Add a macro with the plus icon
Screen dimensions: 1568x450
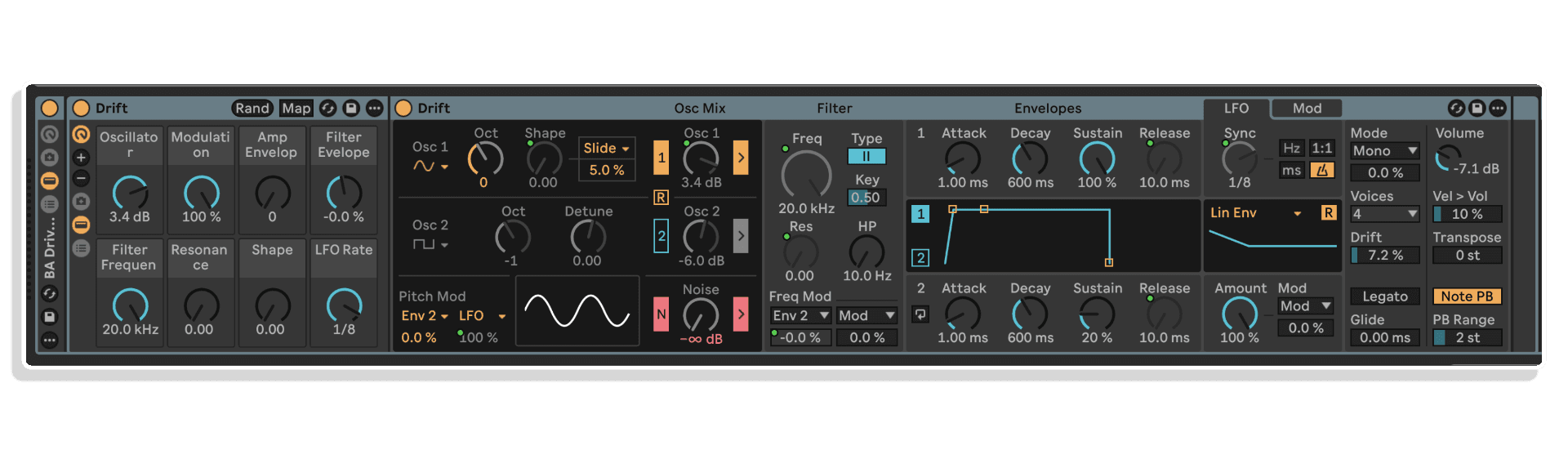[x=81, y=157]
